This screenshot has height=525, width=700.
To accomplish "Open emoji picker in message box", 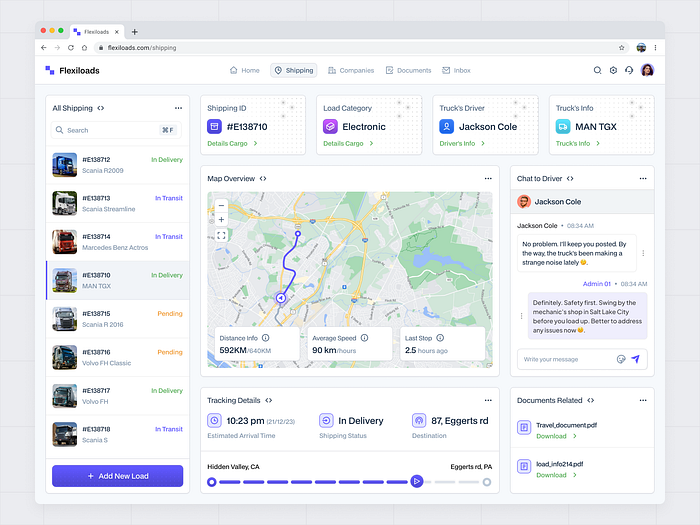I will click(621, 359).
